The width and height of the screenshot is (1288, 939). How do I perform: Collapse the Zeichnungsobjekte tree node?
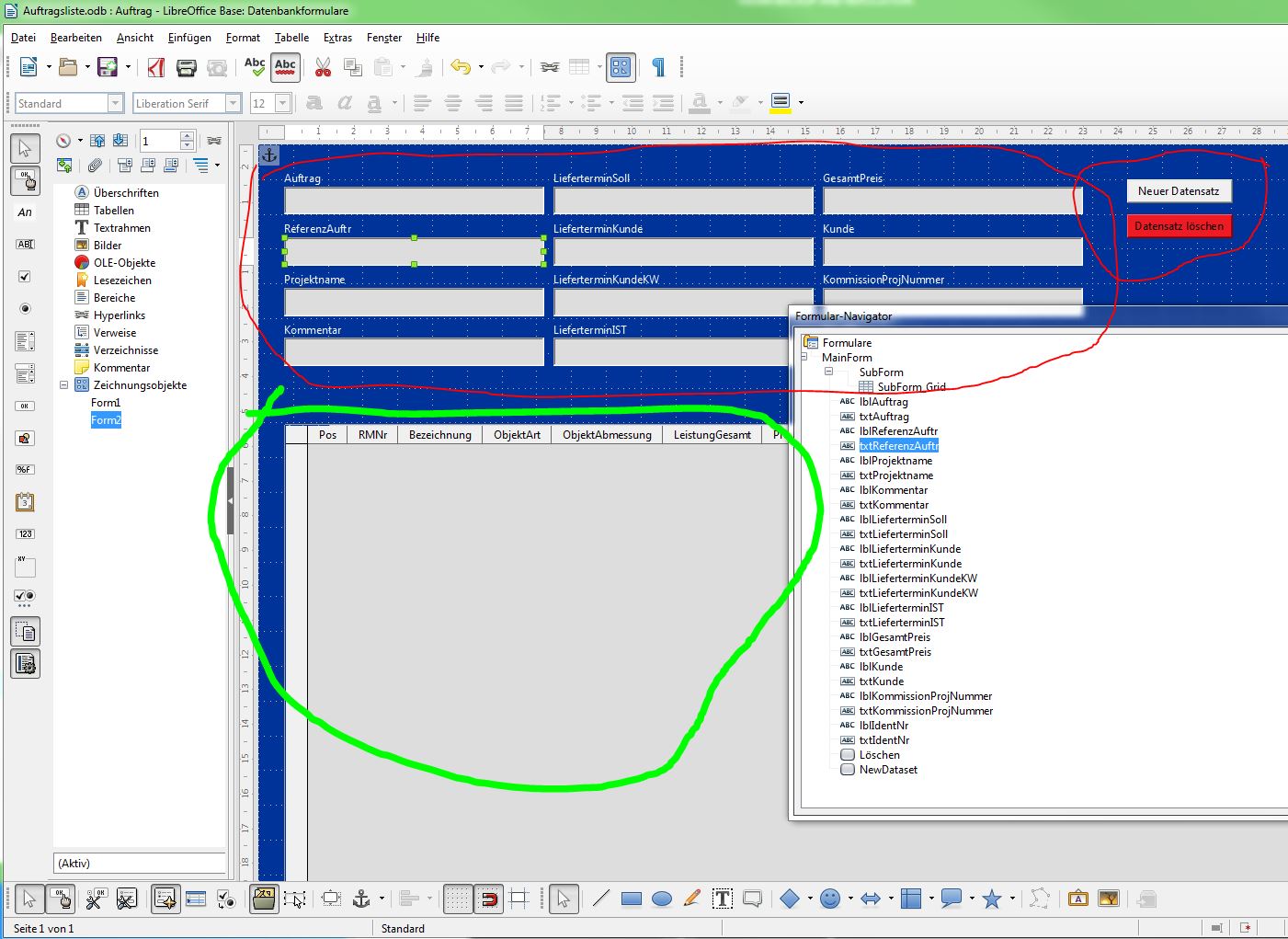[64, 385]
